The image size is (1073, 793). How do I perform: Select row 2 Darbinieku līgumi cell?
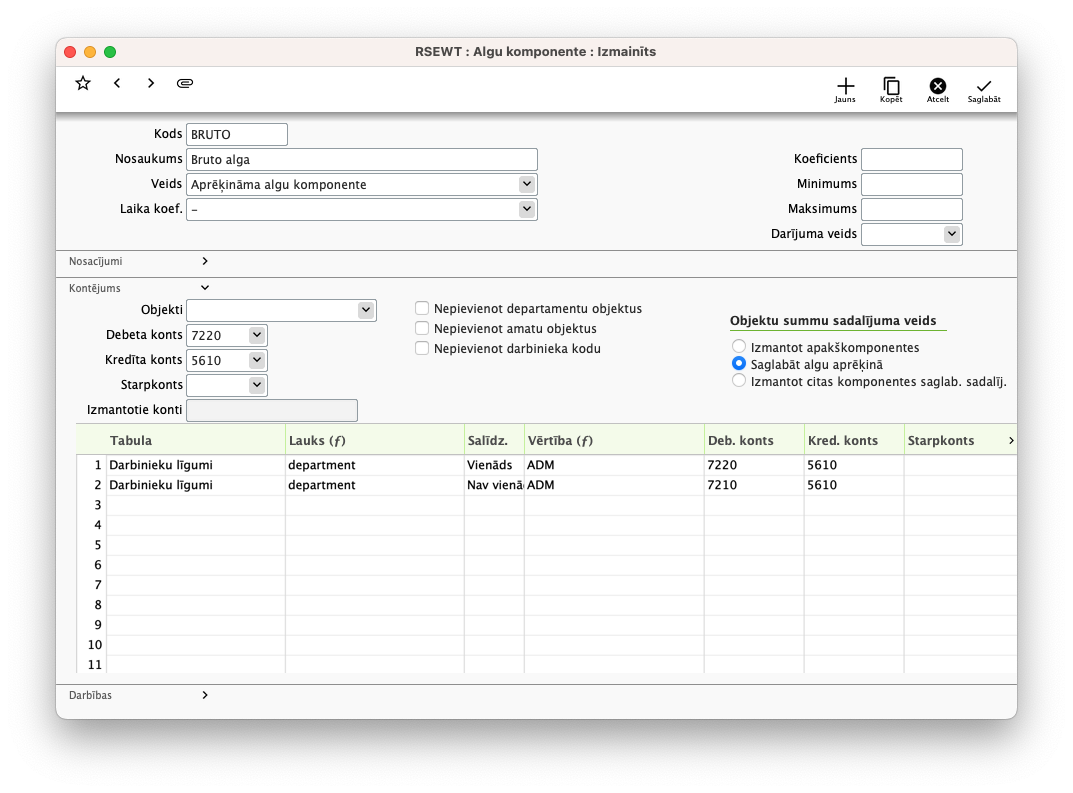(x=196, y=485)
